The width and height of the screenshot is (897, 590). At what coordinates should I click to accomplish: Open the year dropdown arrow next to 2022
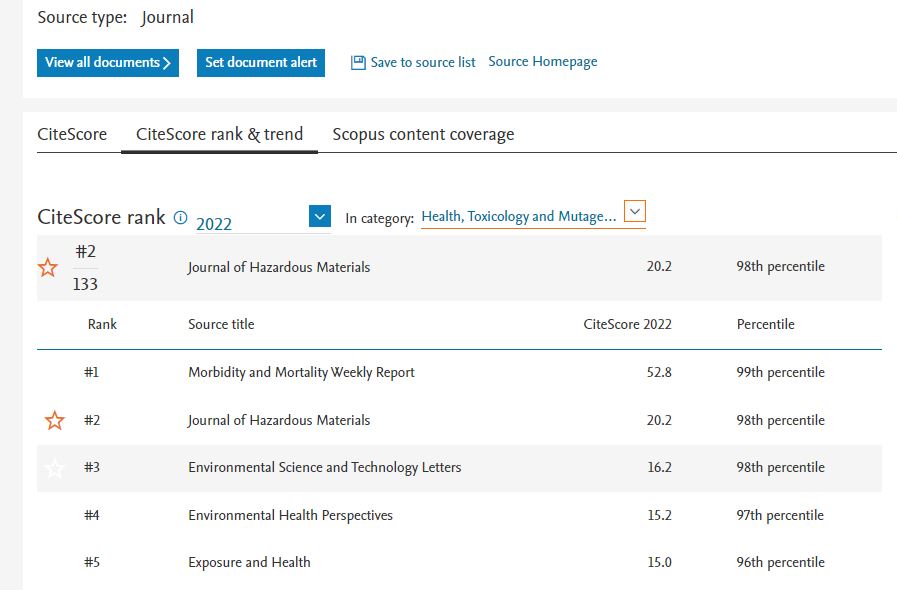coord(320,216)
